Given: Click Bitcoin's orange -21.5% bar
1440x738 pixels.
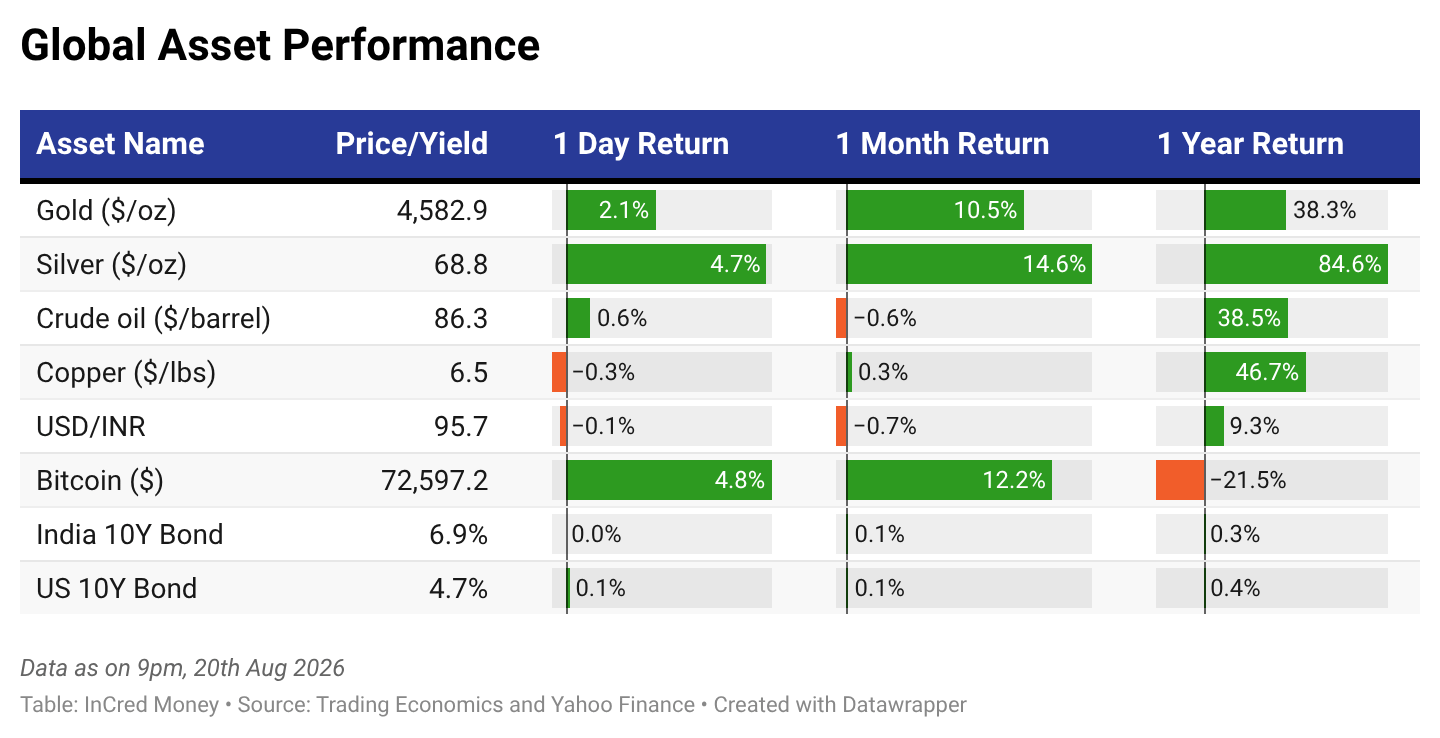Looking at the screenshot, I should tap(1180, 480).
